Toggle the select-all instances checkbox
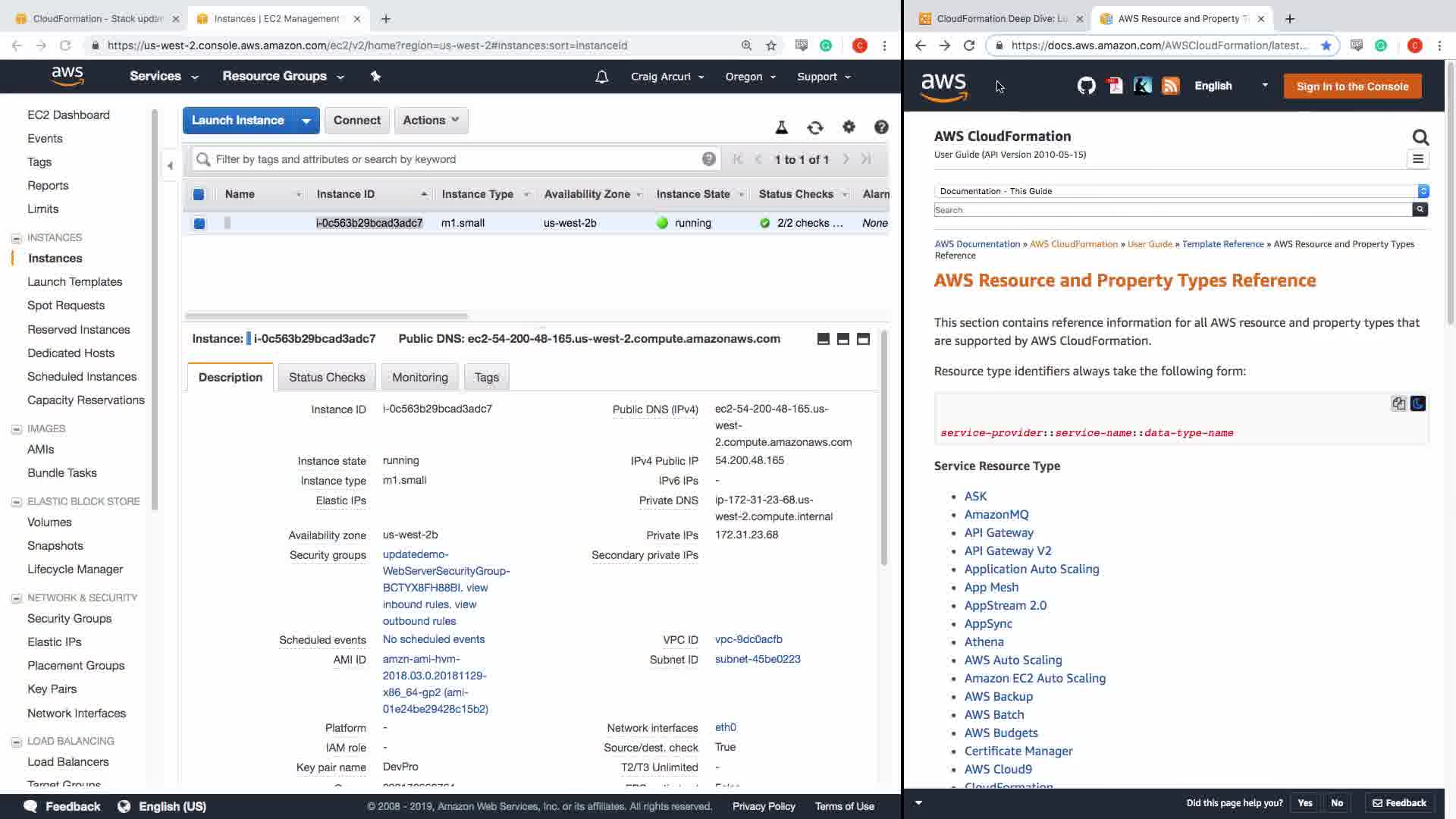This screenshot has height=819, width=1456. coord(199,194)
